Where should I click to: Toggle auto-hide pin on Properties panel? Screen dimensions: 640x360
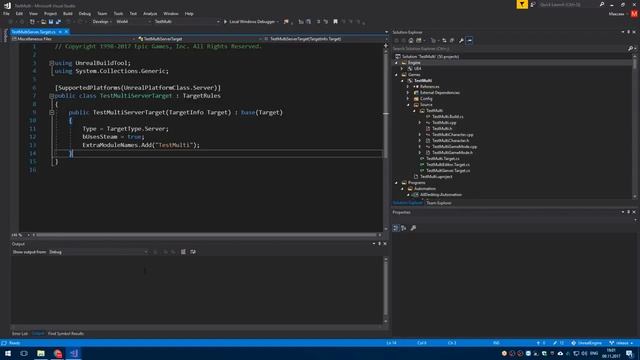coord(629,212)
